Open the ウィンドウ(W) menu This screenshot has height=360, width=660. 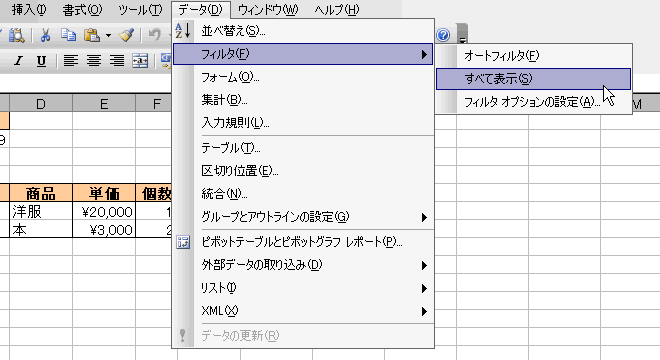[268, 10]
